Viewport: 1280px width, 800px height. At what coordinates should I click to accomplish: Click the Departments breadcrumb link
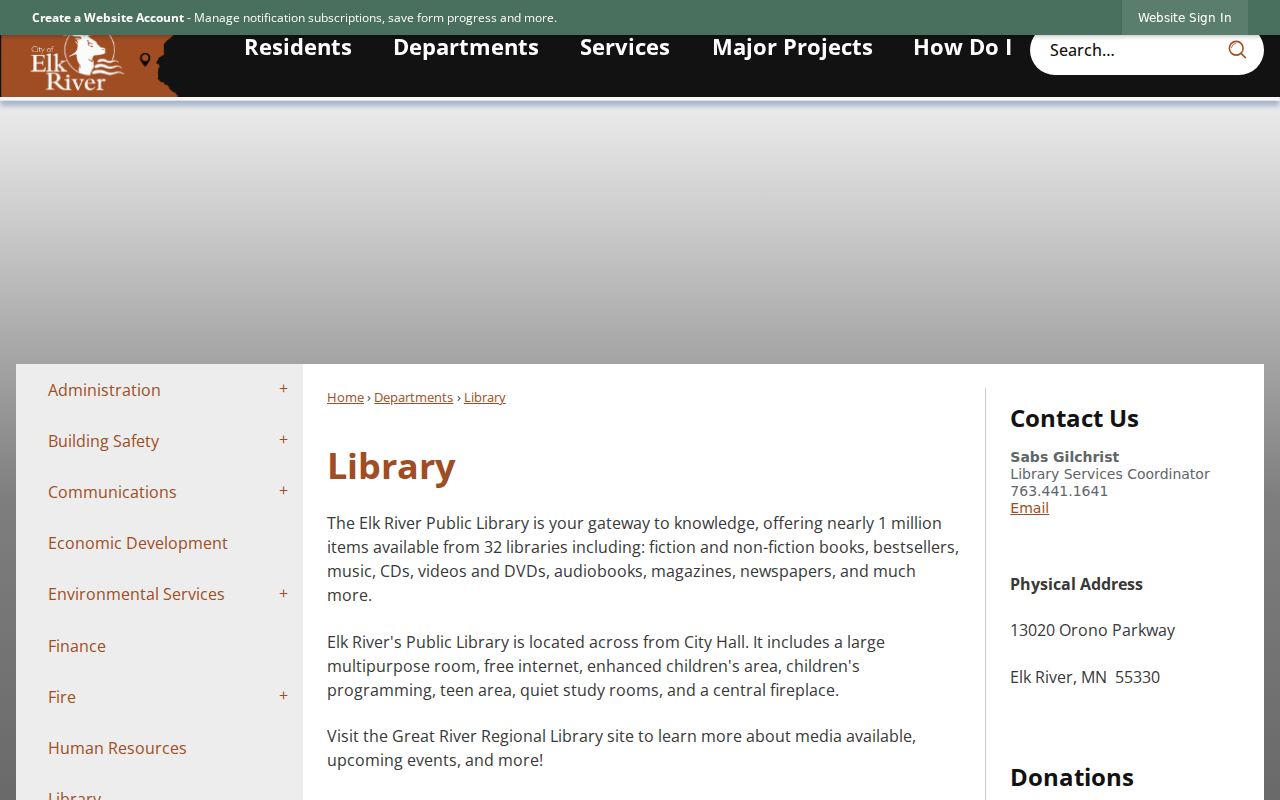(x=413, y=397)
